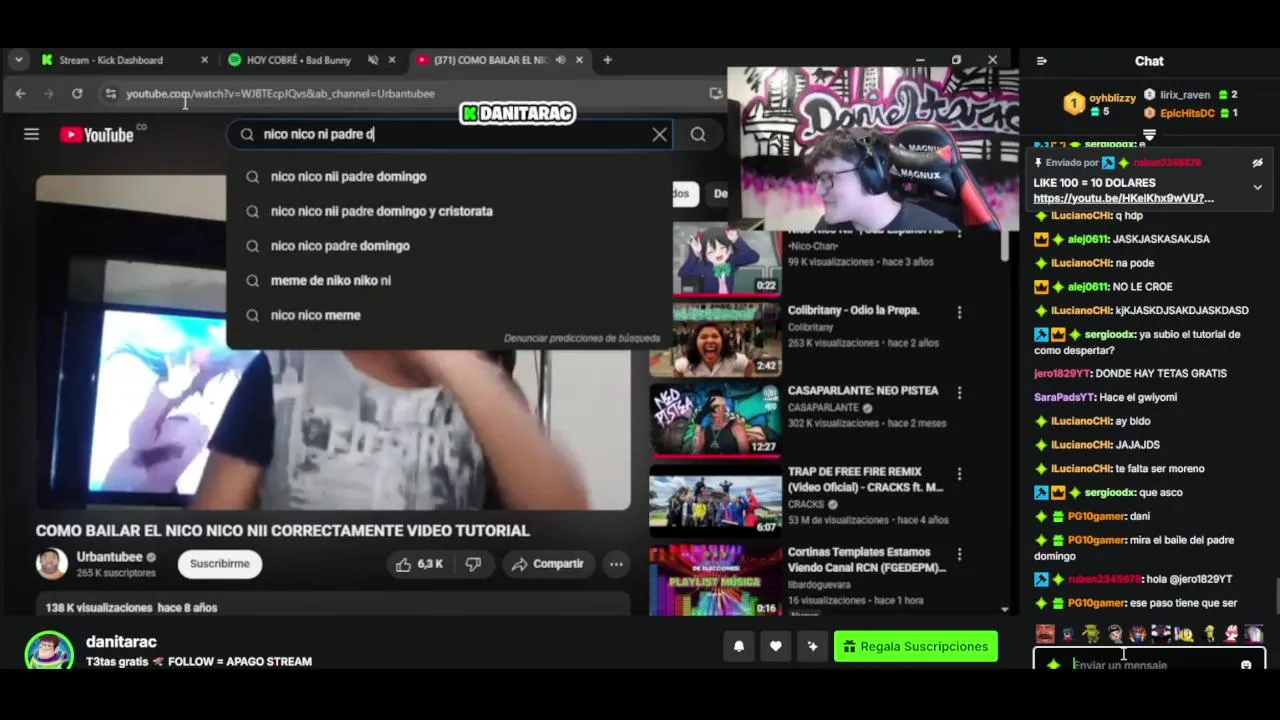
Task: Open a new browser tab
Action: pyautogui.click(x=607, y=60)
